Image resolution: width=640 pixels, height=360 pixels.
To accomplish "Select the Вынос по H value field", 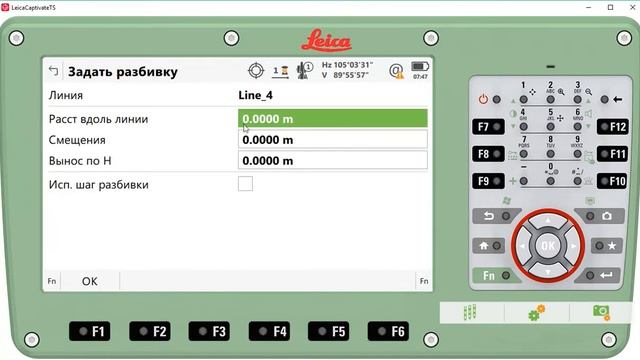I will point(333,160).
